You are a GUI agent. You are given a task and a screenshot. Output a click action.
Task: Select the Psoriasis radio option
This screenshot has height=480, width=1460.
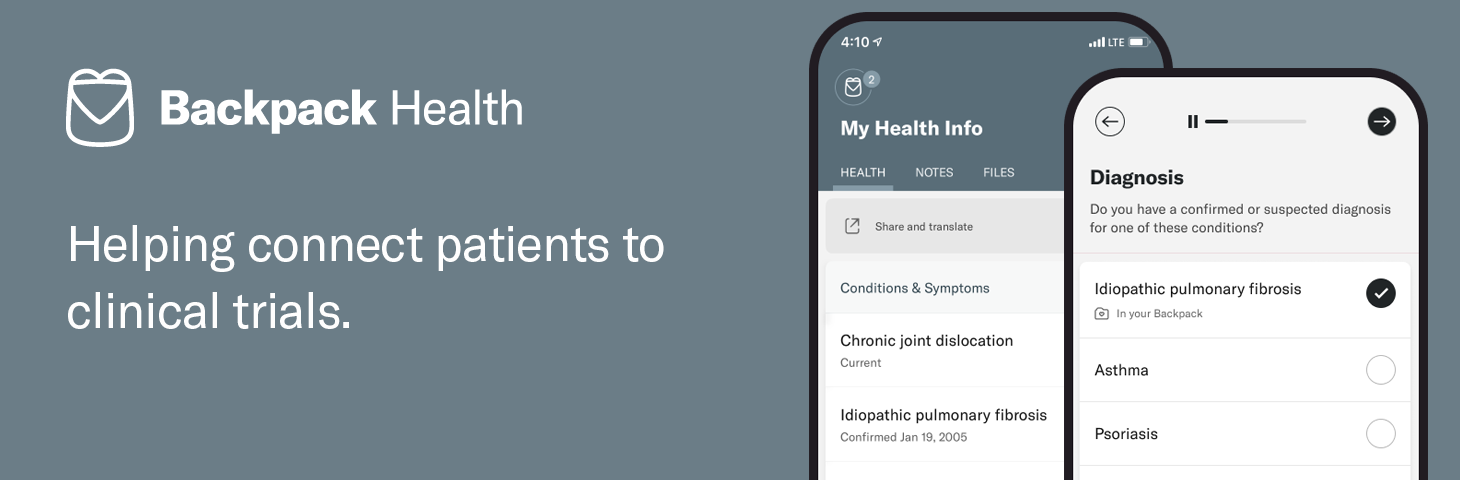[1380, 434]
